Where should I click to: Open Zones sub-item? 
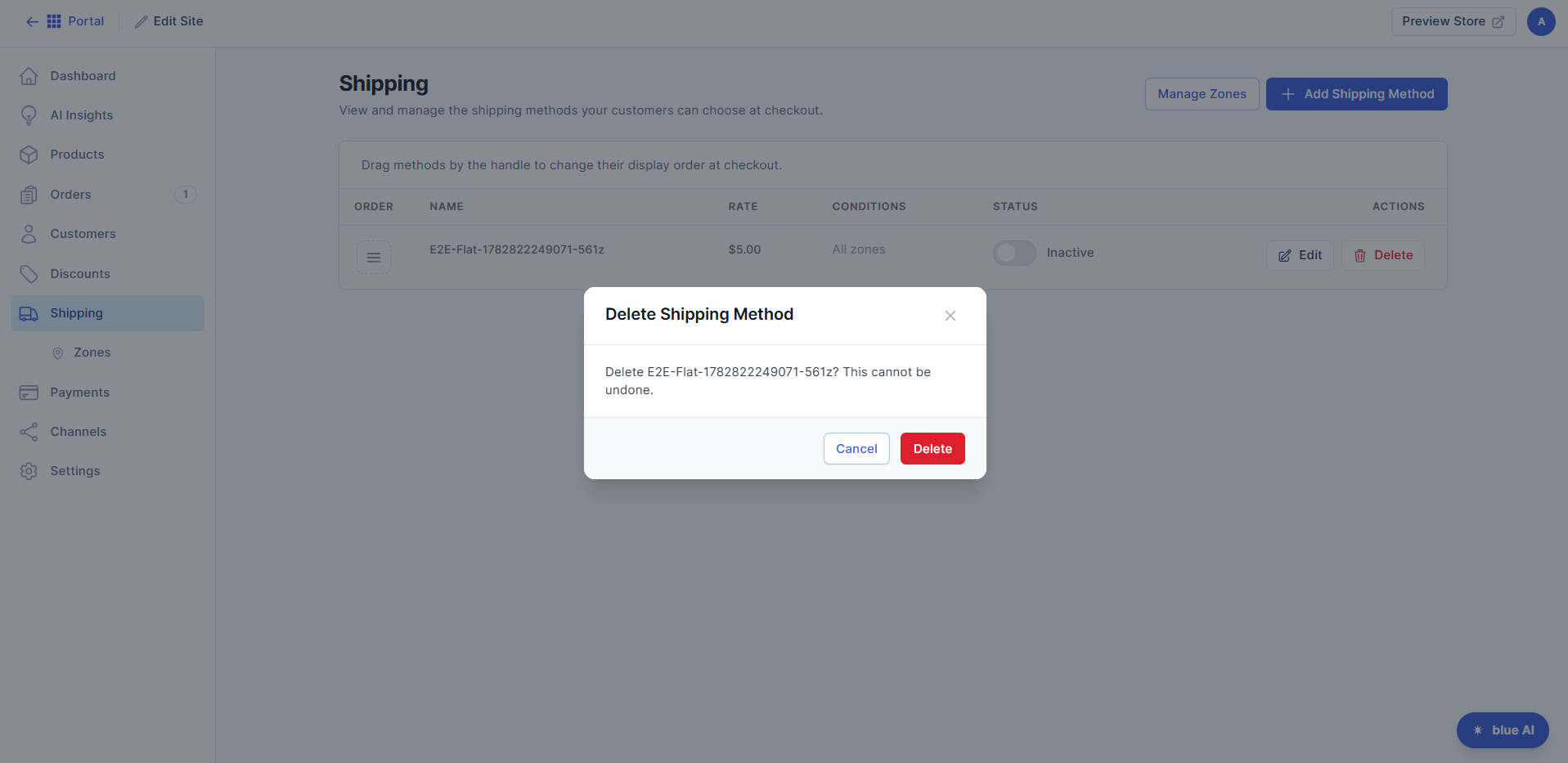coord(92,352)
